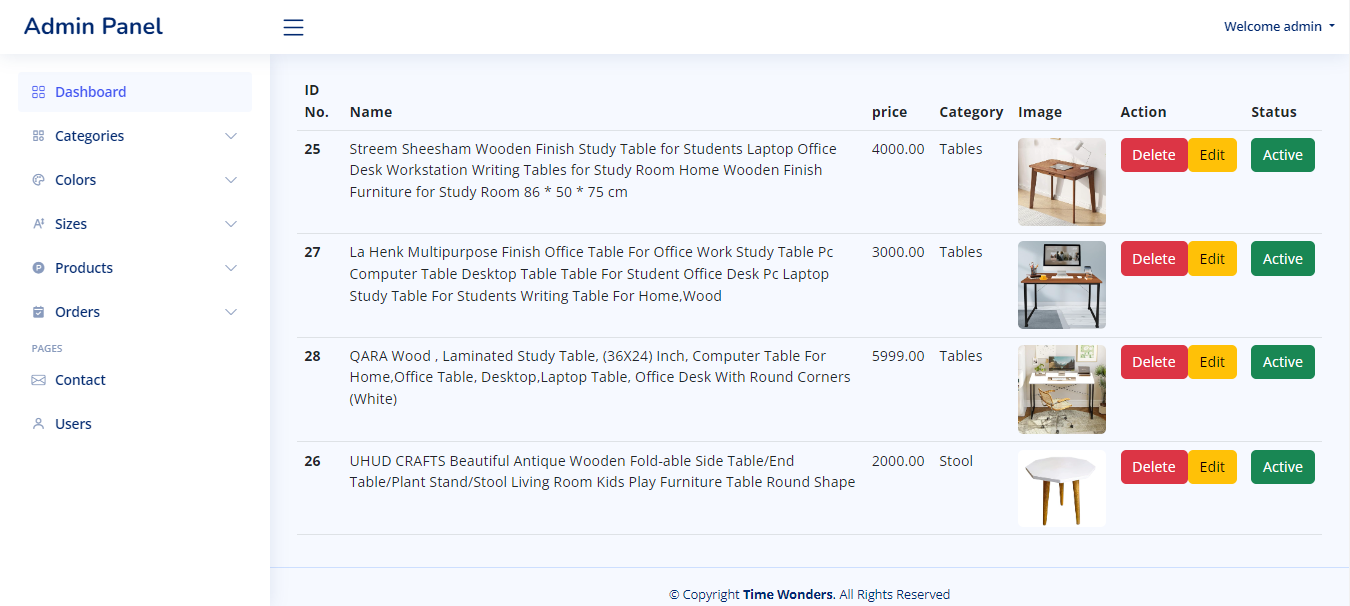
Task: Click the Stool category cell
Action: (x=956, y=461)
